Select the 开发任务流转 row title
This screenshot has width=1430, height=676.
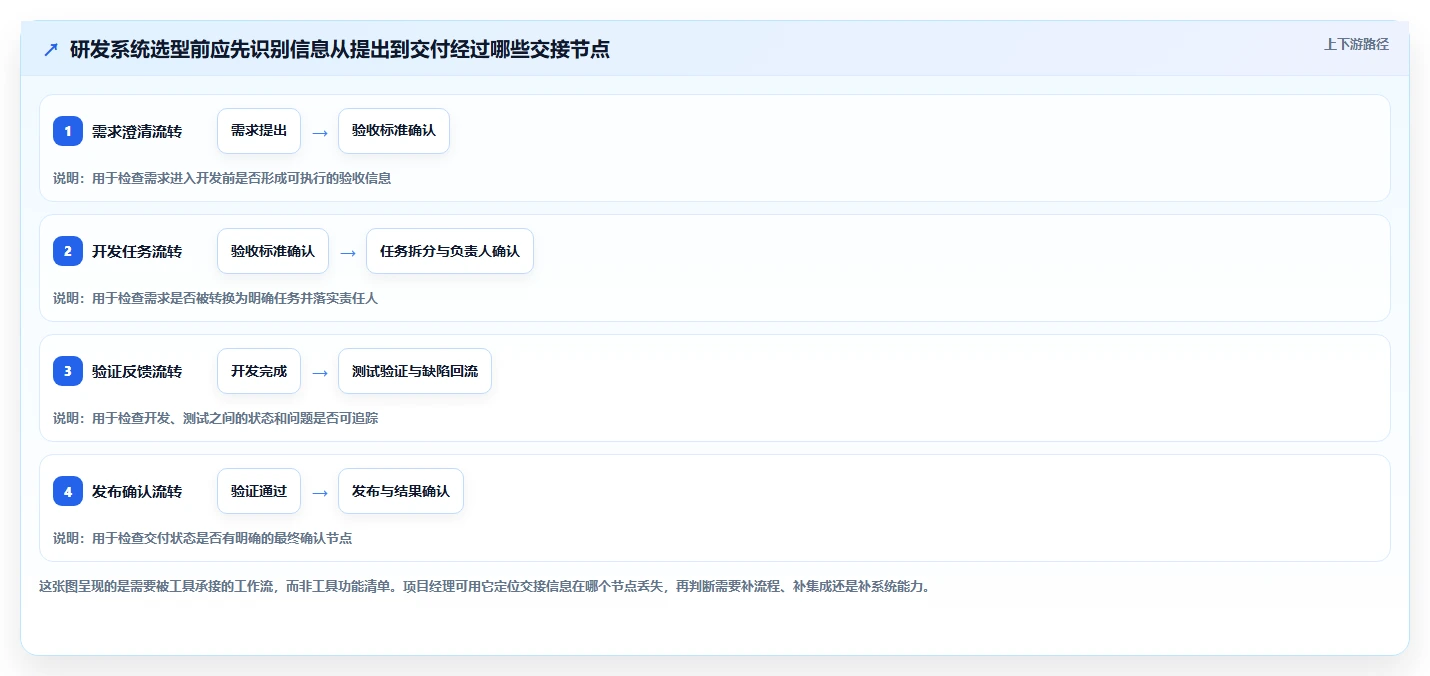pyautogui.click(x=137, y=251)
